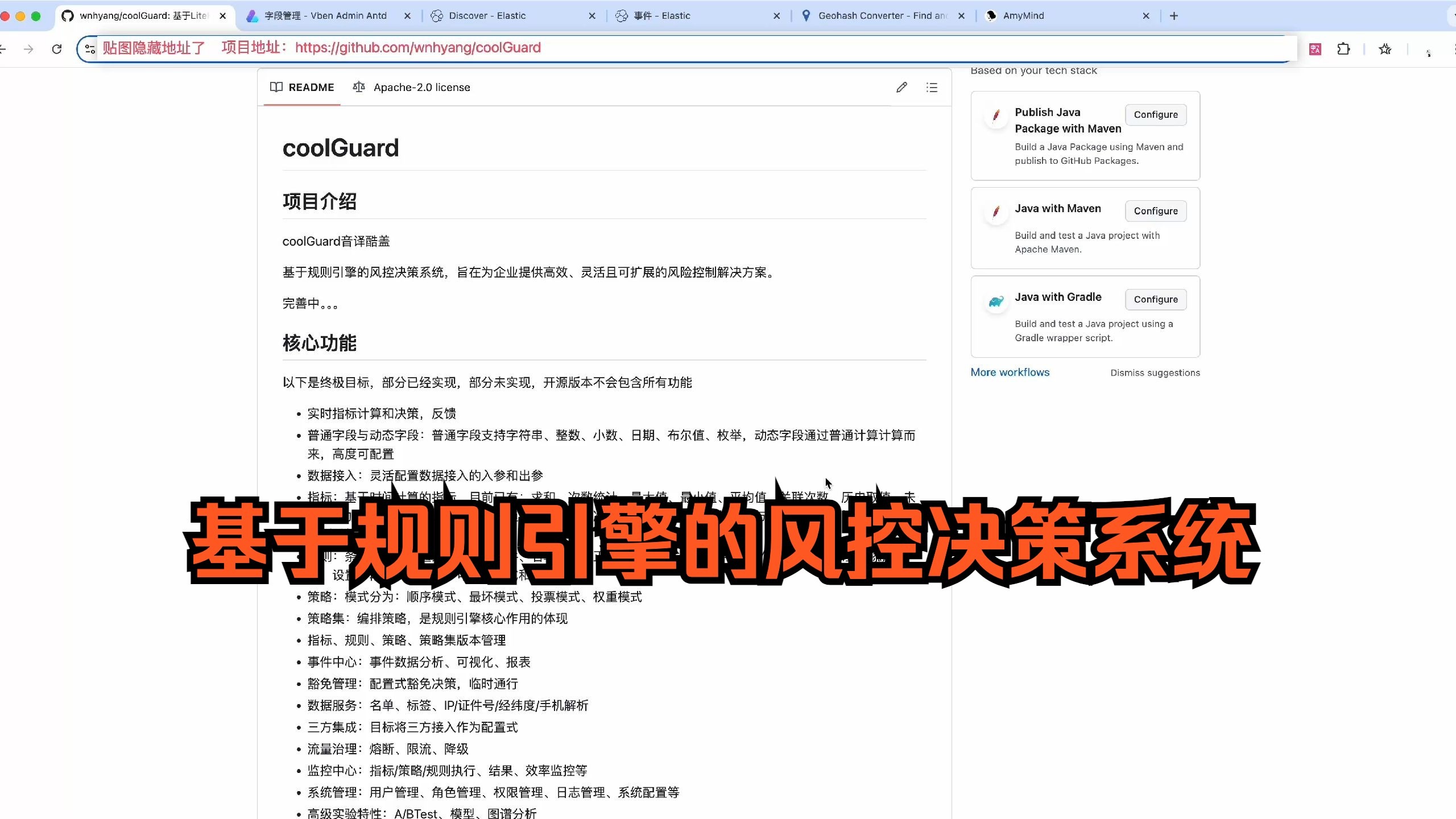Click the coolGuard README heading

coord(341,148)
